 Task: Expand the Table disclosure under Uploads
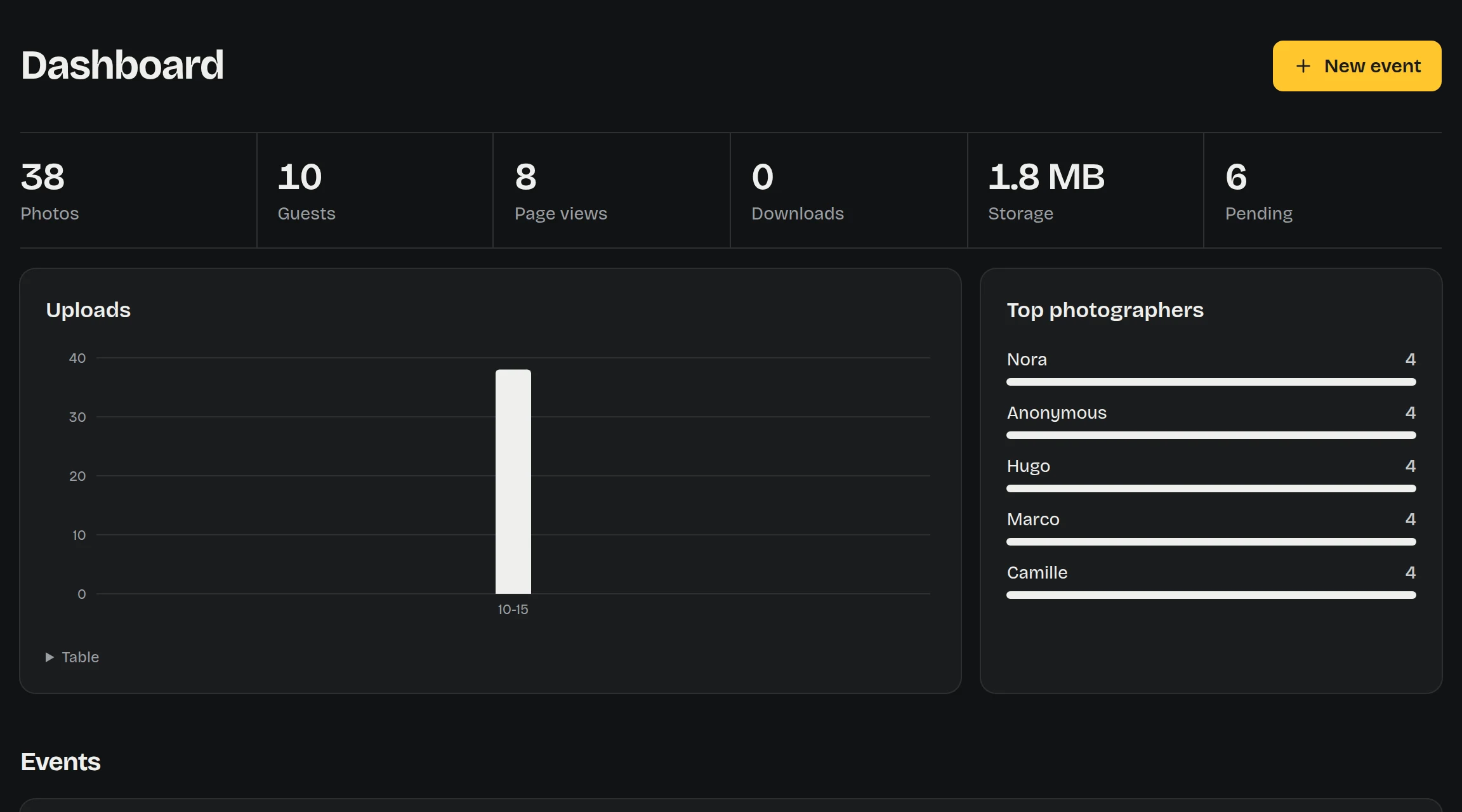click(72, 657)
